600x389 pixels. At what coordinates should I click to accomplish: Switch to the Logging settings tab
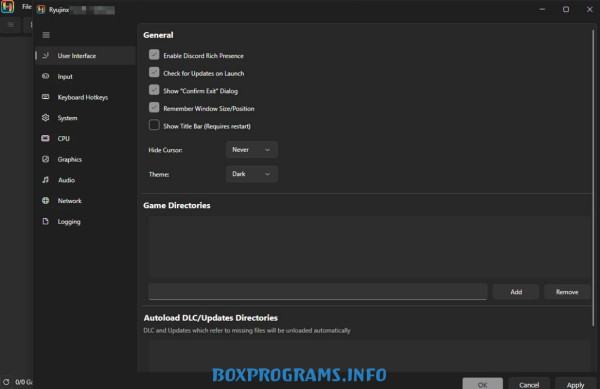point(85,221)
